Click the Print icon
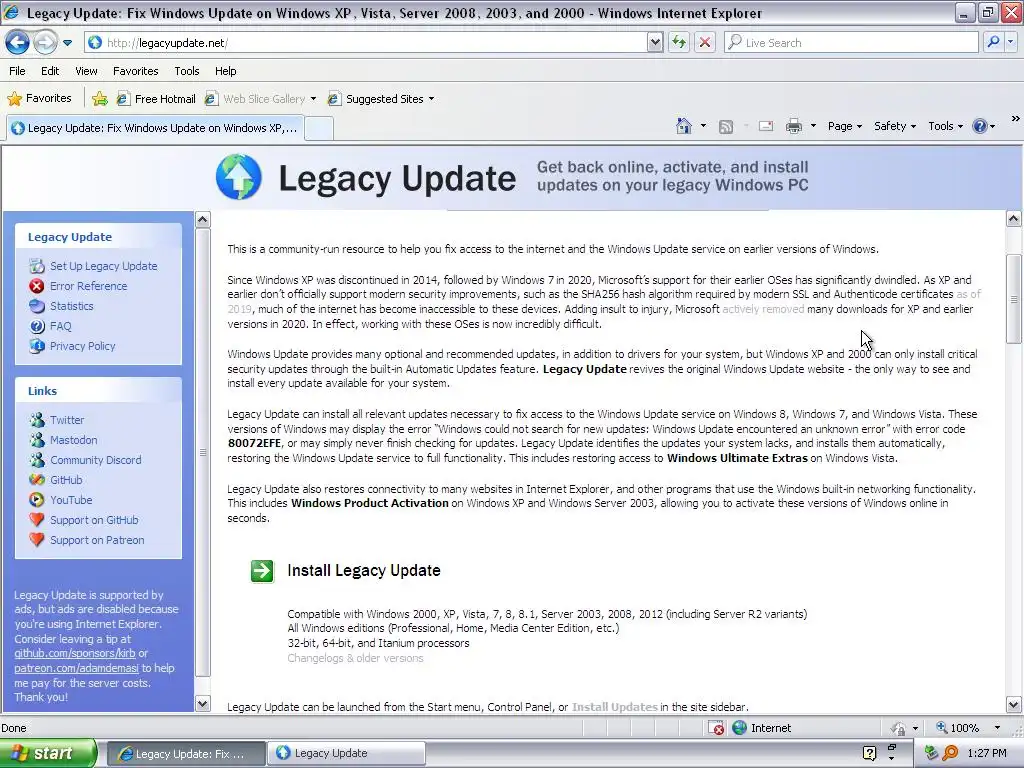This screenshot has height=768, width=1024. pyautogui.click(x=793, y=126)
